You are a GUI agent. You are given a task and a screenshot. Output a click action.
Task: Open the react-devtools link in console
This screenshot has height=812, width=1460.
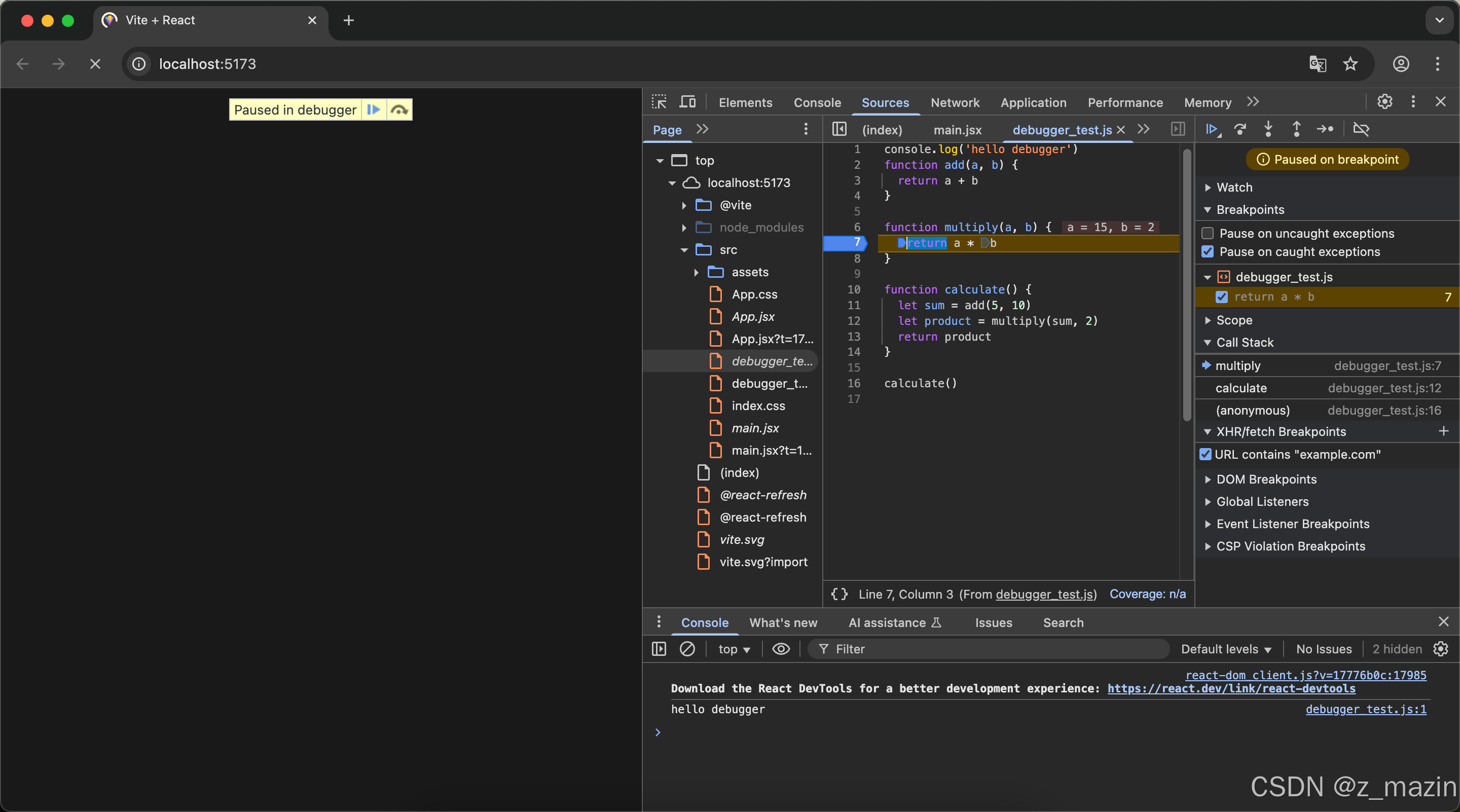pyautogui.click(x=1231, y=688)
